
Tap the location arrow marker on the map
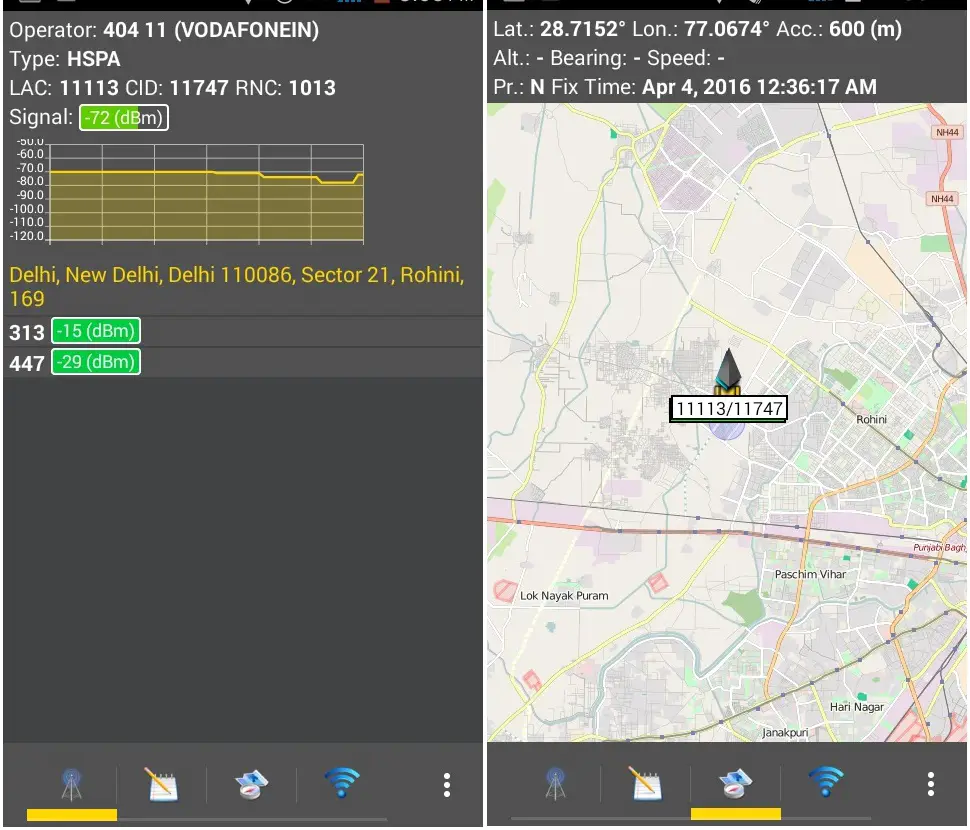pyautogui.click(x=728, y=370)
